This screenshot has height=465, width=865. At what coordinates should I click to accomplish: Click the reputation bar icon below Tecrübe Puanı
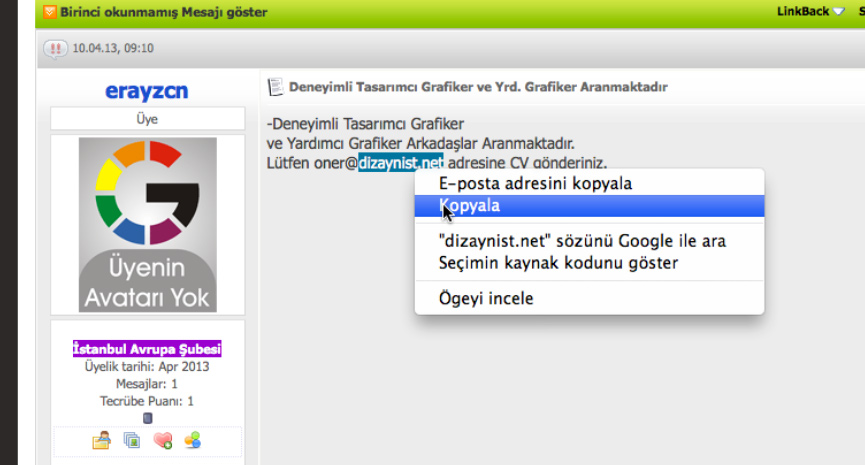click(148, 418)
